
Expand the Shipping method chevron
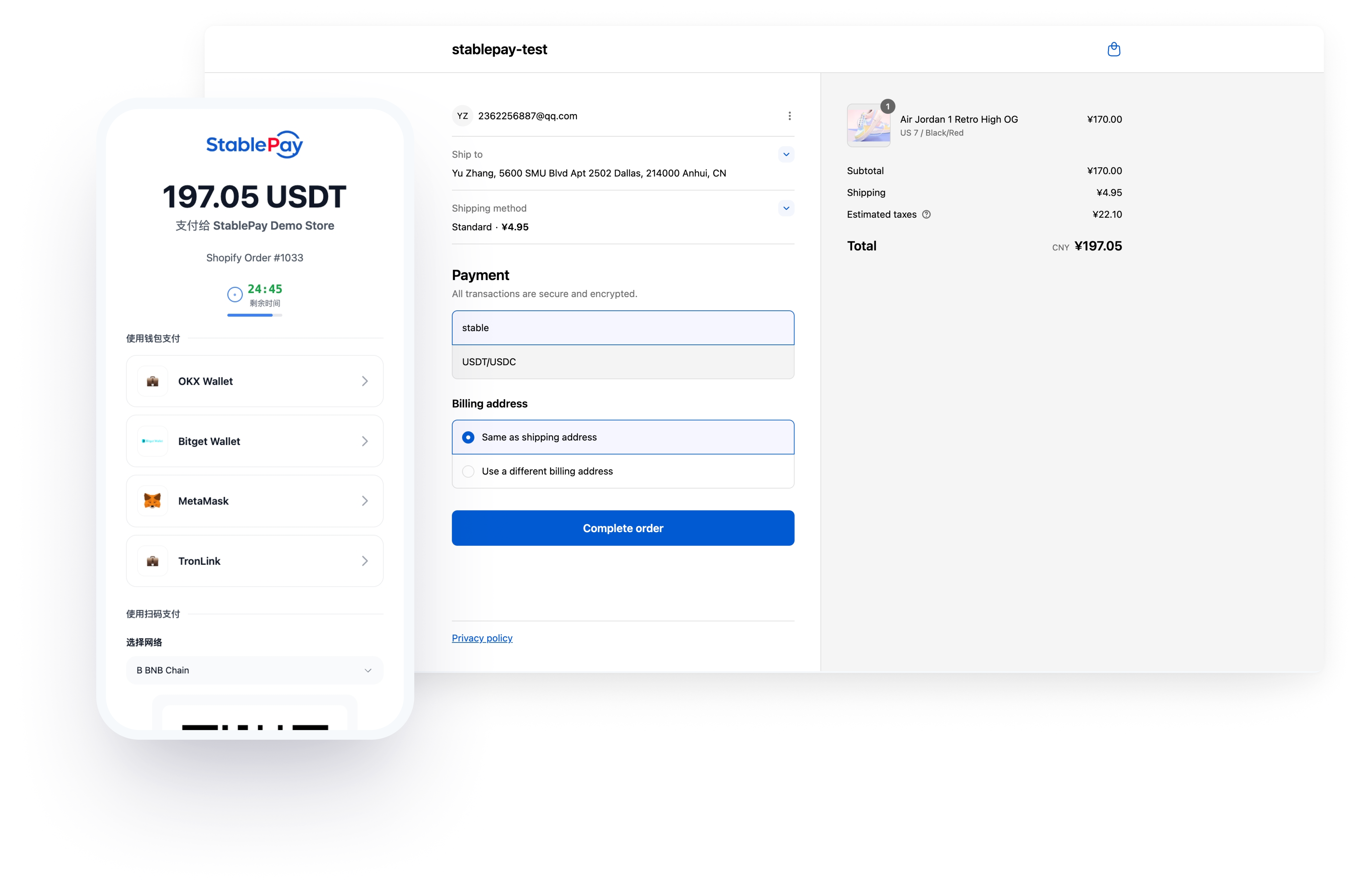click(x=786, y=208)
